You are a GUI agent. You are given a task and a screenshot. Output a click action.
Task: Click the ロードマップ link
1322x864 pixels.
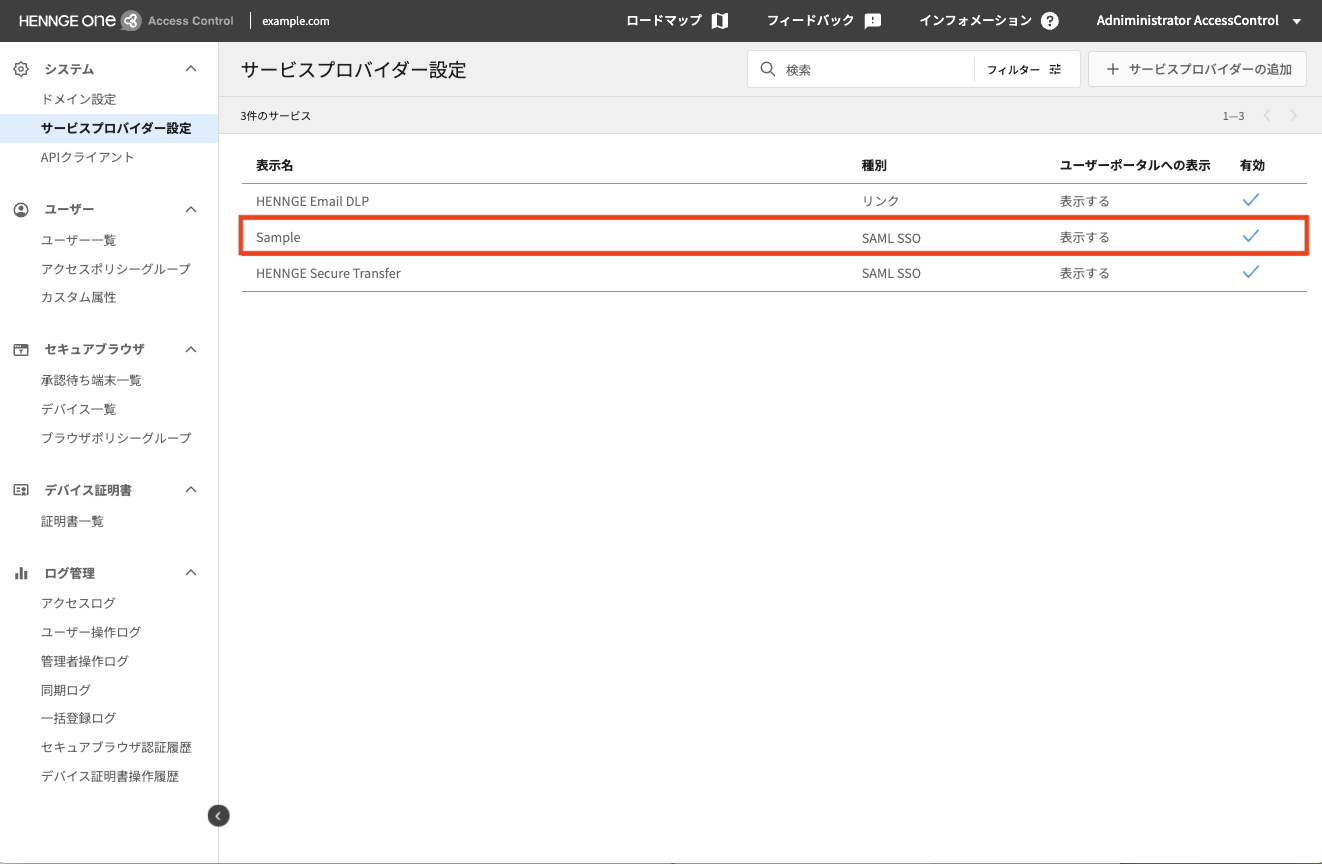[x=664, y=21]
